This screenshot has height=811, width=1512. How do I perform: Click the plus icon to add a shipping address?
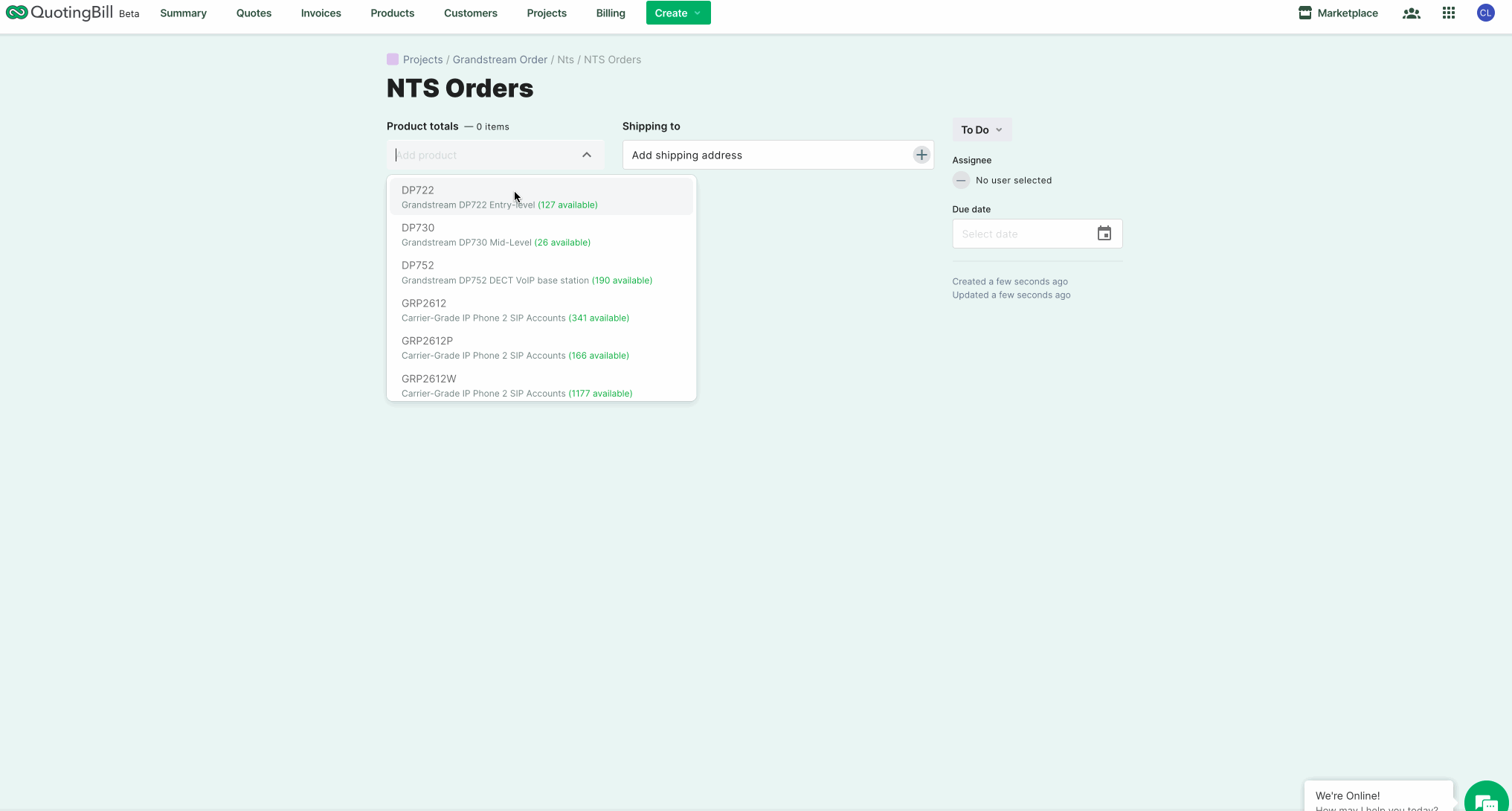tap(921, 155)
